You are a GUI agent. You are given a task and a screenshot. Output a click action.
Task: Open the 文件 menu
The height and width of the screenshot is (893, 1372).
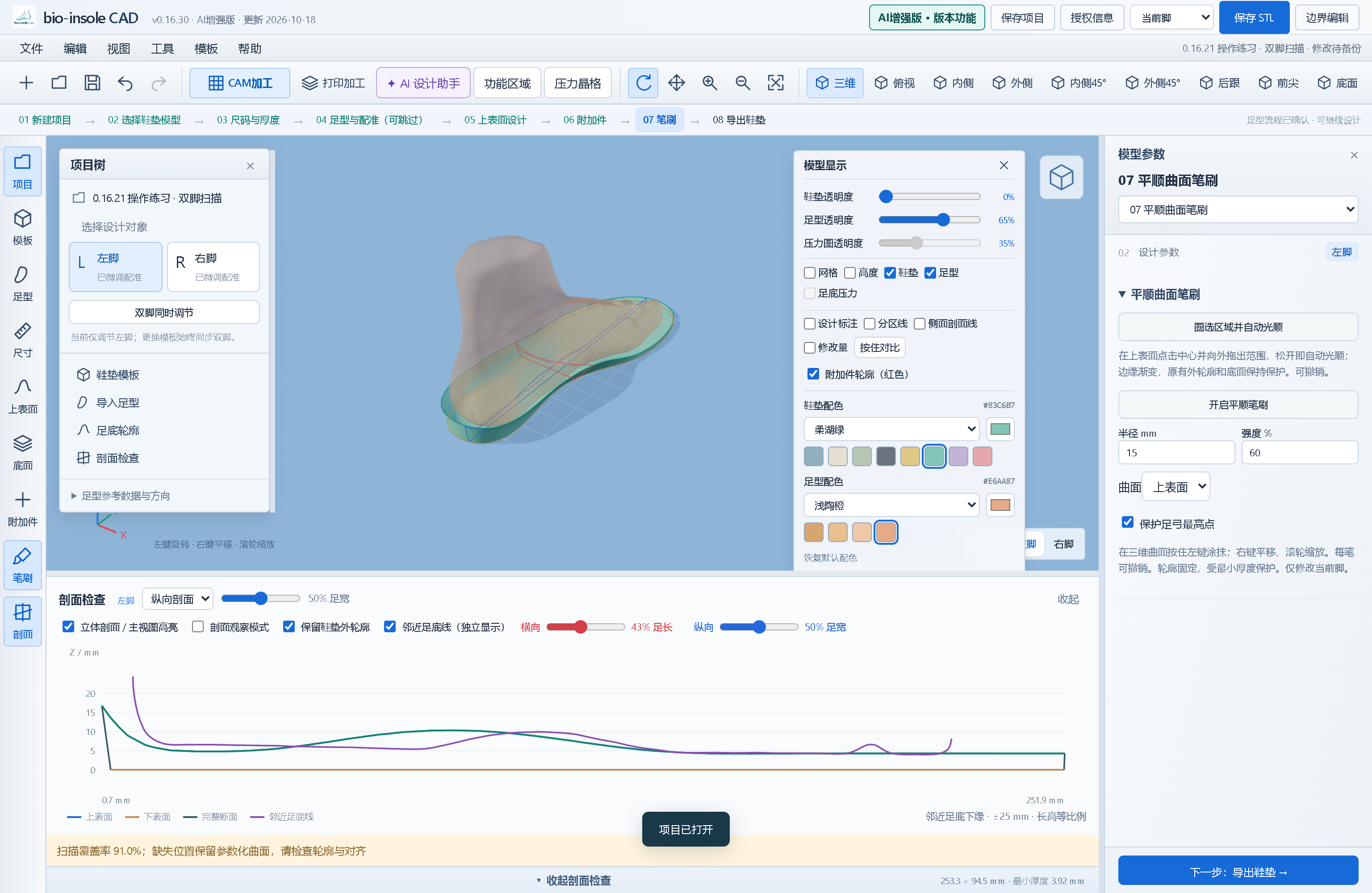coord(31,48)
